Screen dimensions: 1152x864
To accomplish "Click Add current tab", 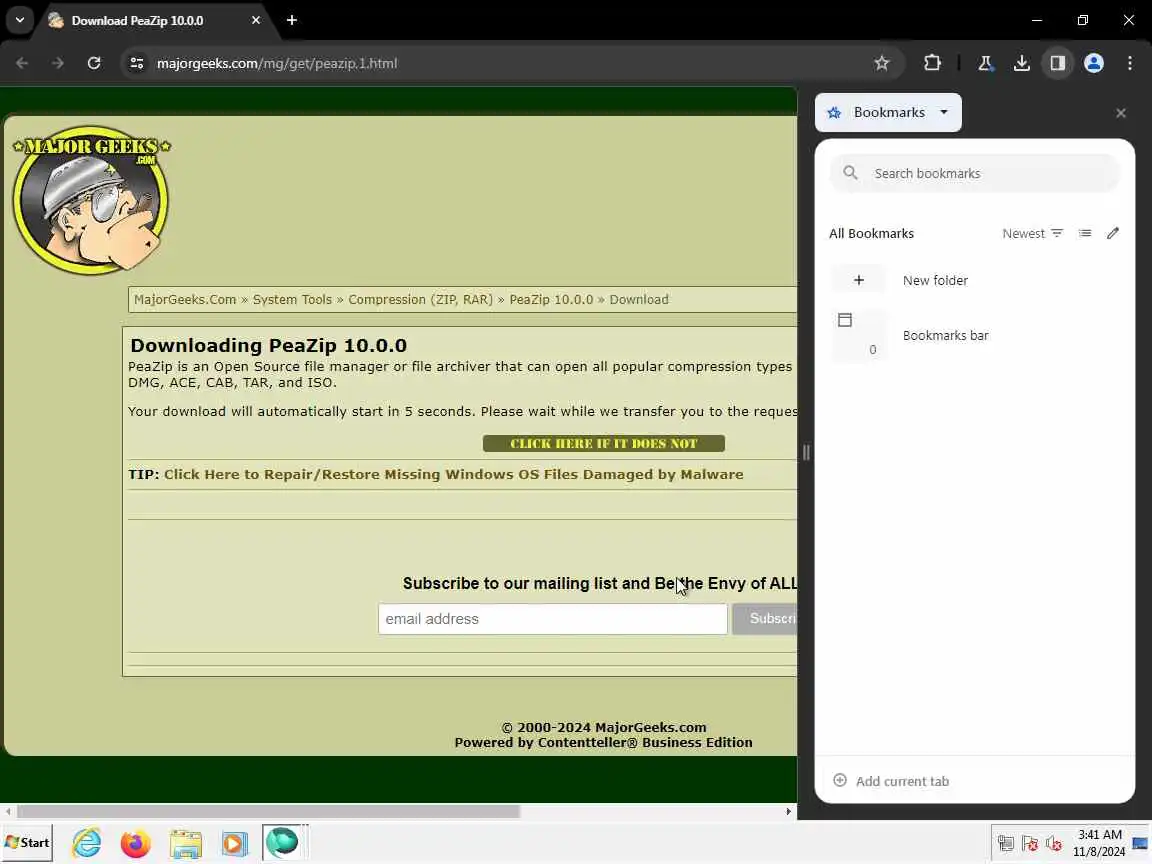I will (x=890, y=781).
